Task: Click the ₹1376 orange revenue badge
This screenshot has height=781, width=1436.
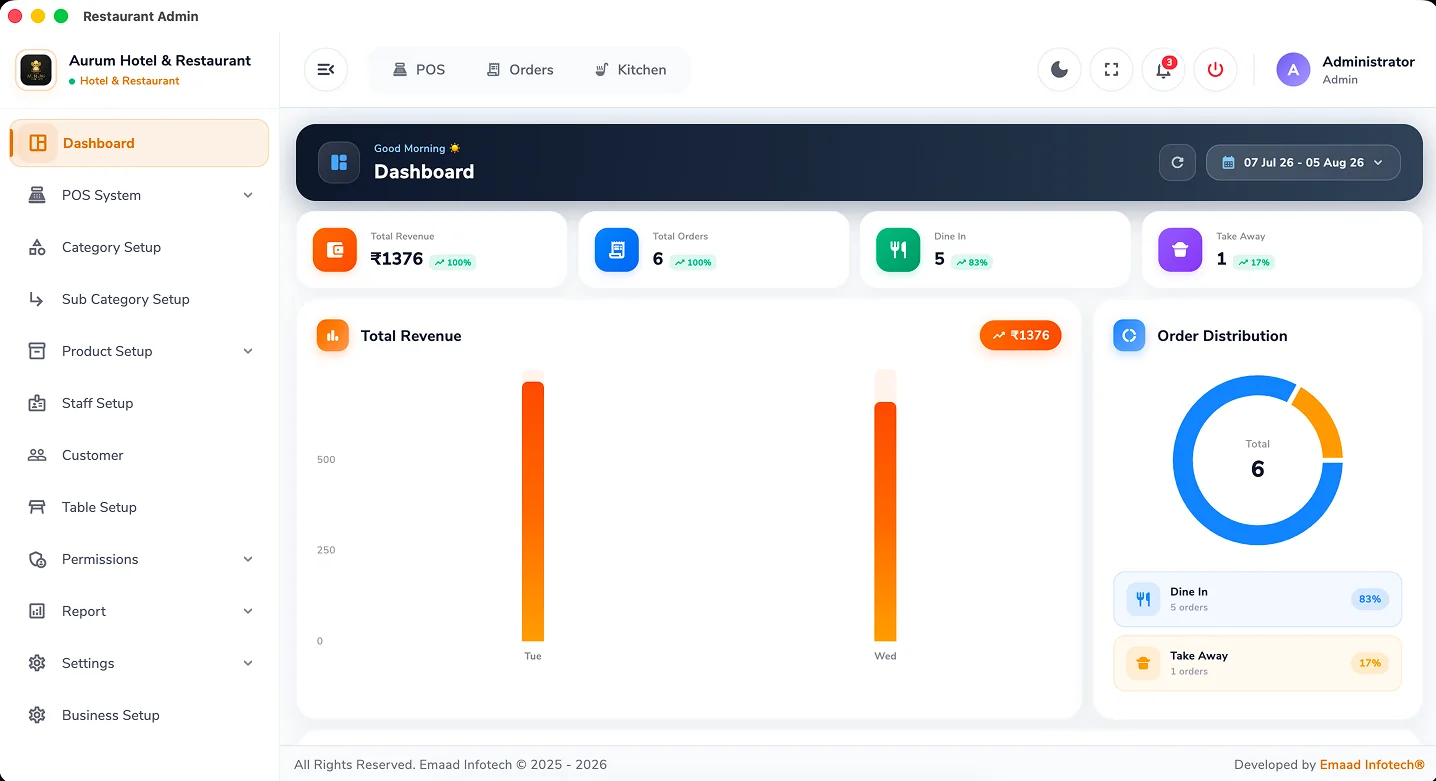Action: pos(1020,336)
